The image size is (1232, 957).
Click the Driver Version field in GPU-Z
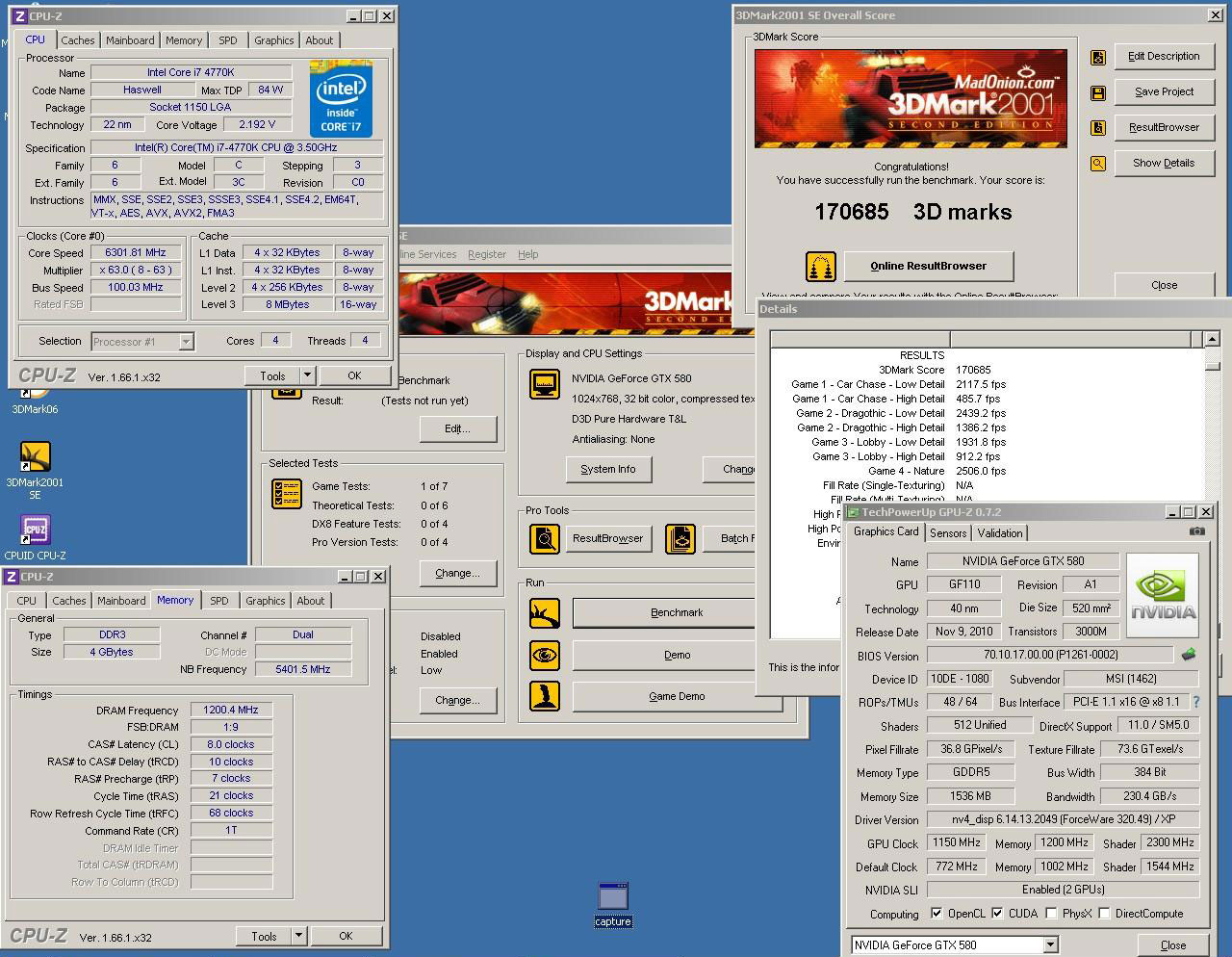1063,820
